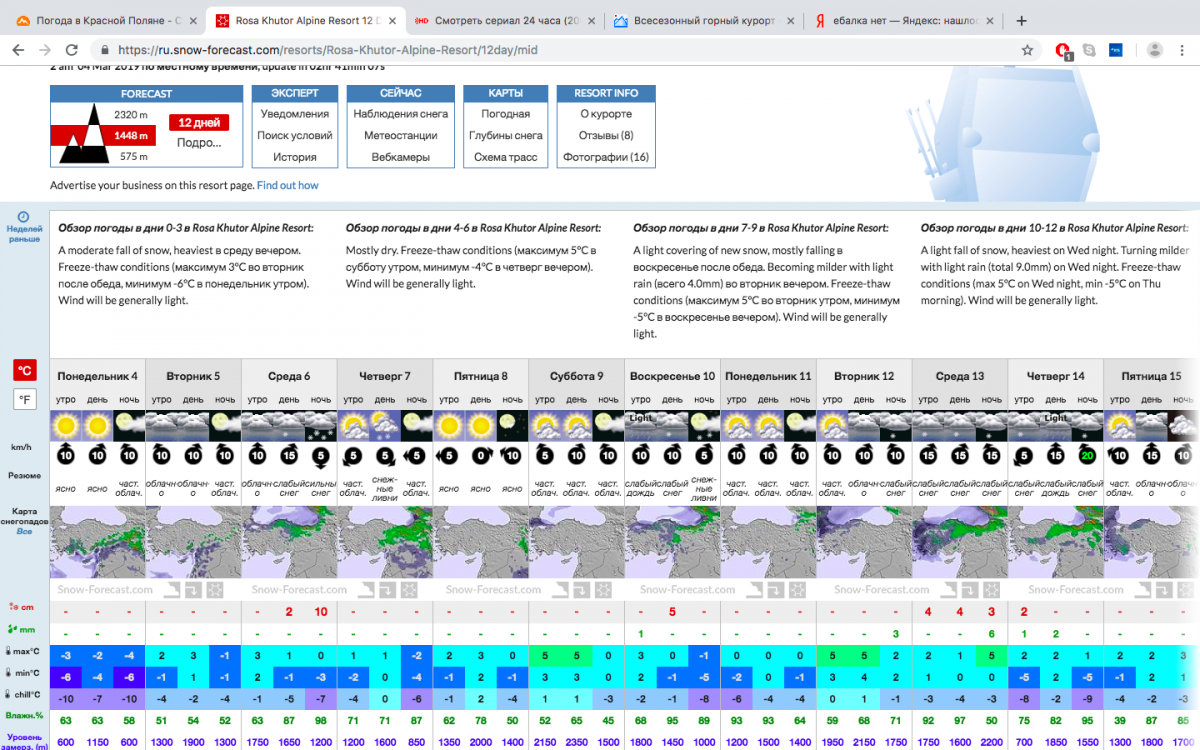Open Метеостанции menu item
This screenshot has width=1200, height=750.
click(x=401, y=135)
